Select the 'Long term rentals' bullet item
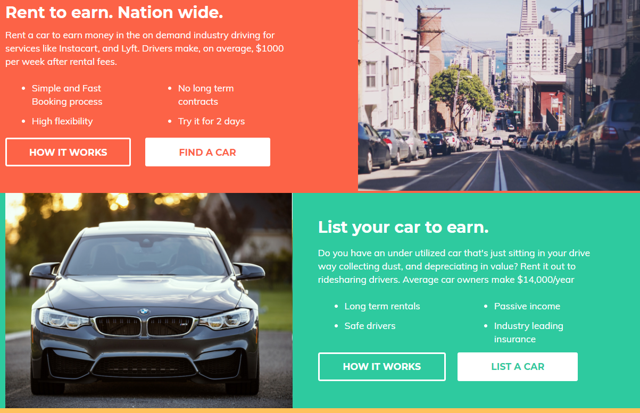The width and height of the screenshot is (640, 413). [x=382, y=306]
